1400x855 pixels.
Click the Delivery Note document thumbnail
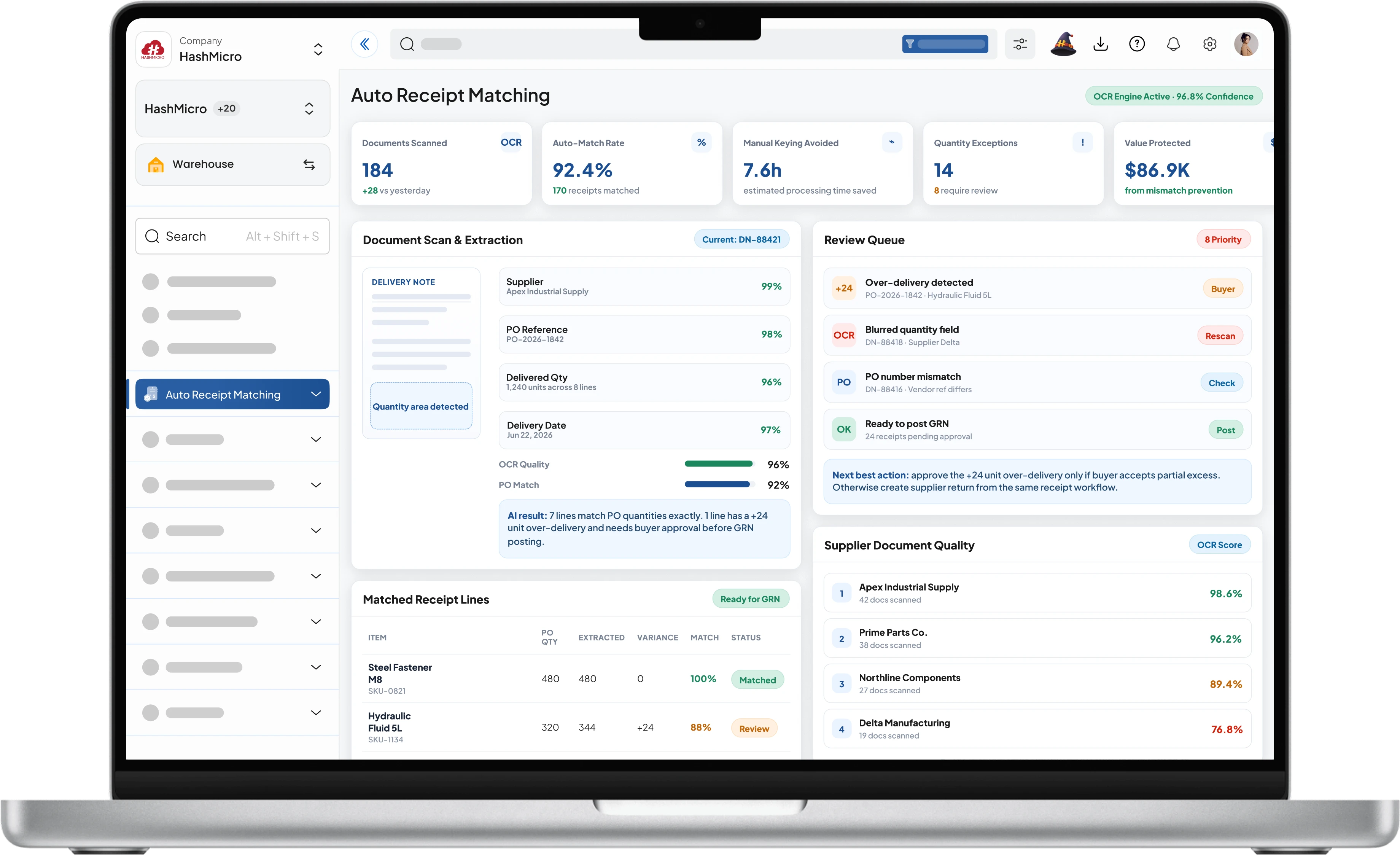[421, 353]
